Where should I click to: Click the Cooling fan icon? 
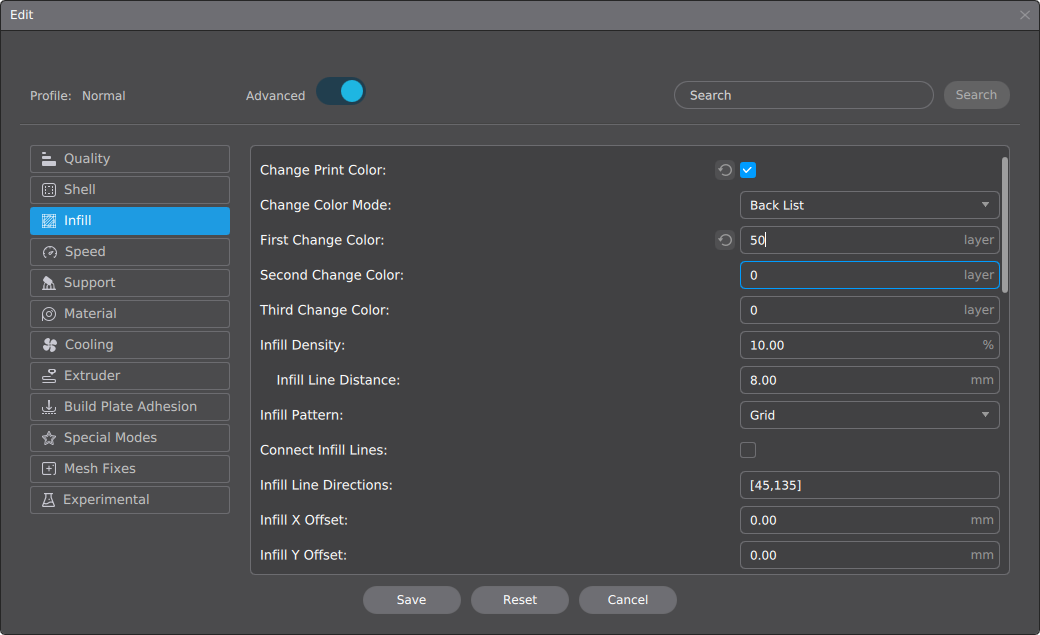(x=48, y=345)
